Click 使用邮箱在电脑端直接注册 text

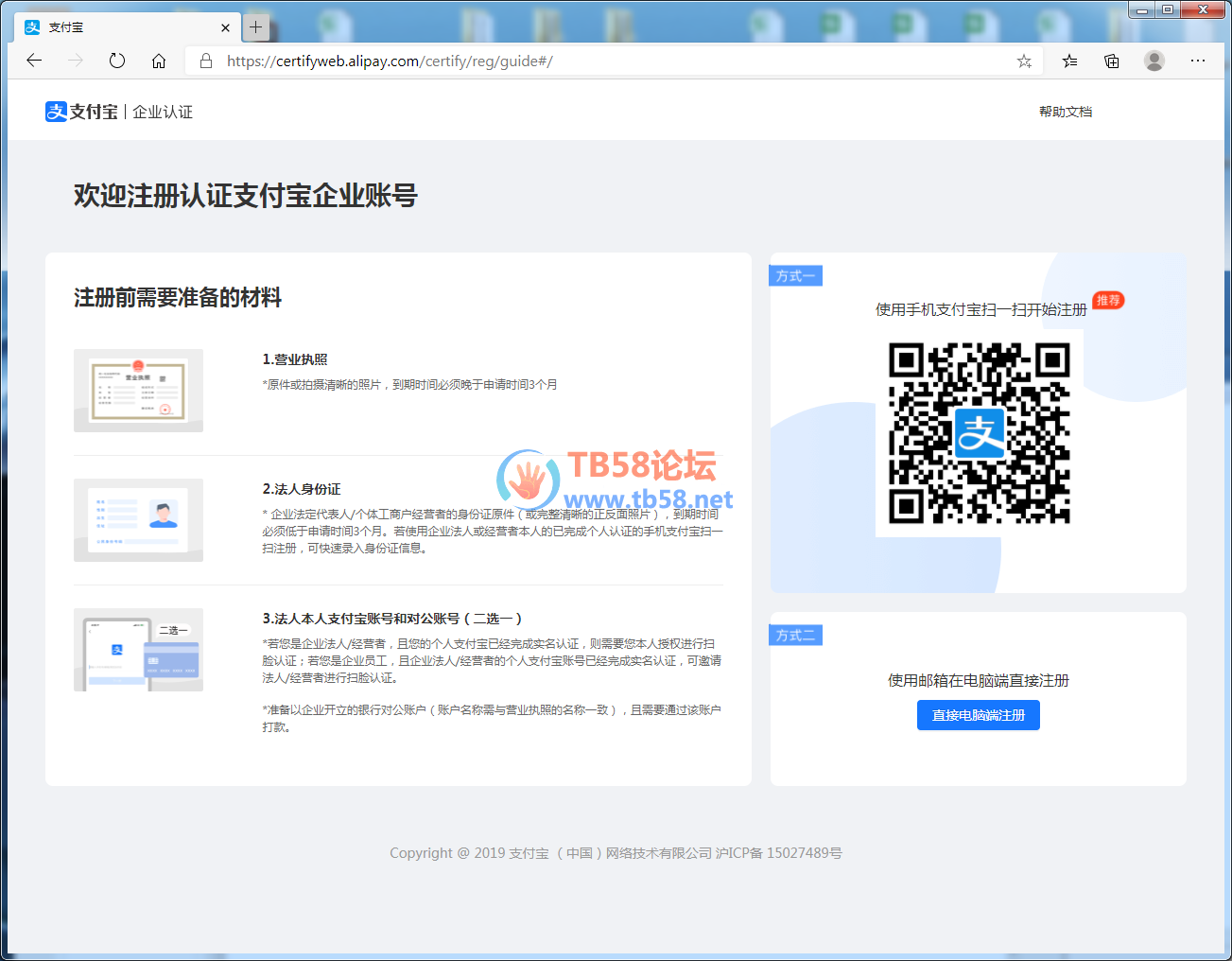[x=979, y=680]
